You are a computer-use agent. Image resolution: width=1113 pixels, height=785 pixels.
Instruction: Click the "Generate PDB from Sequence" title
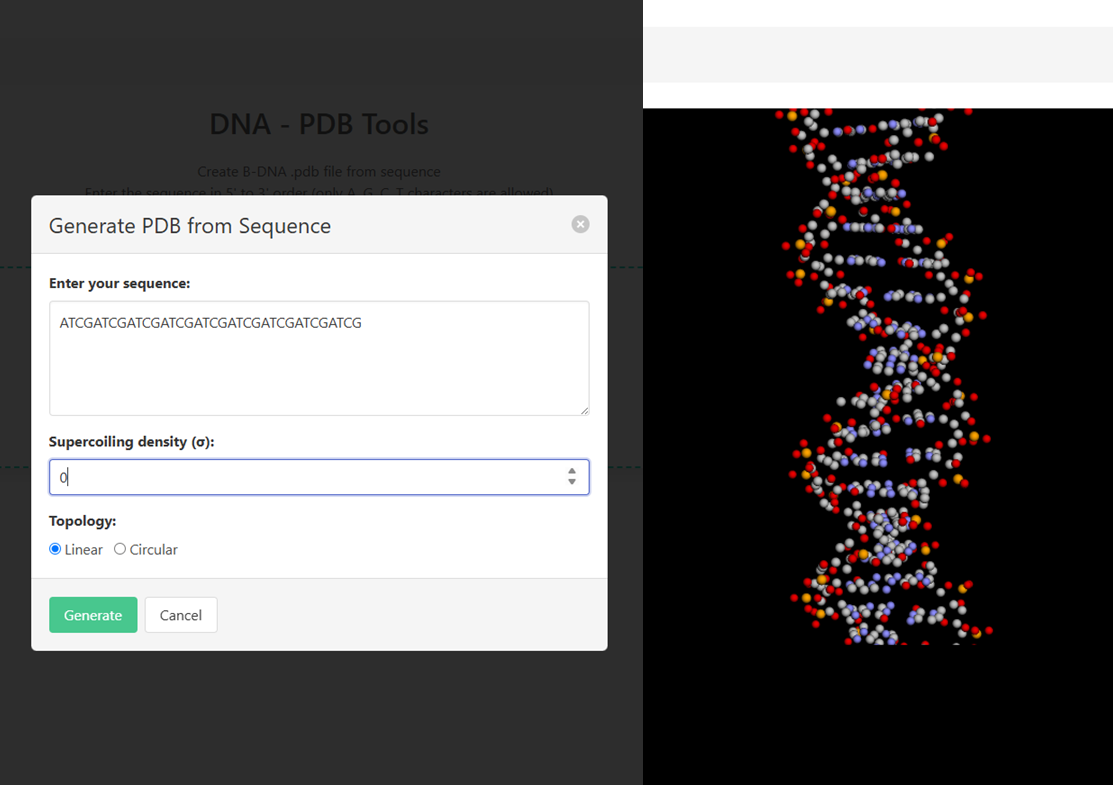pos(190,226)
